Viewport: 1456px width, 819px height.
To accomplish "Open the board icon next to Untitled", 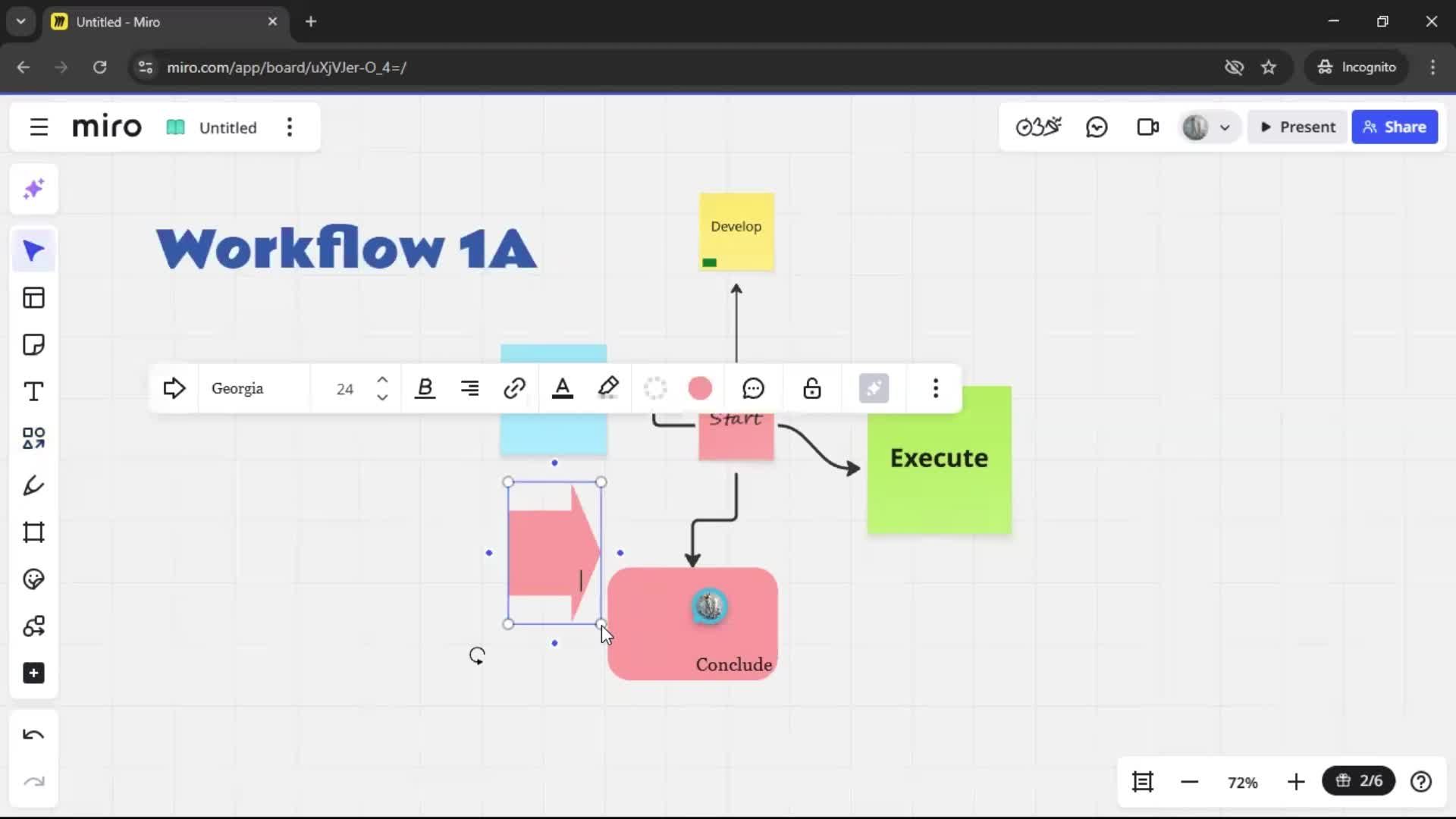I will [x=175, y=127].
